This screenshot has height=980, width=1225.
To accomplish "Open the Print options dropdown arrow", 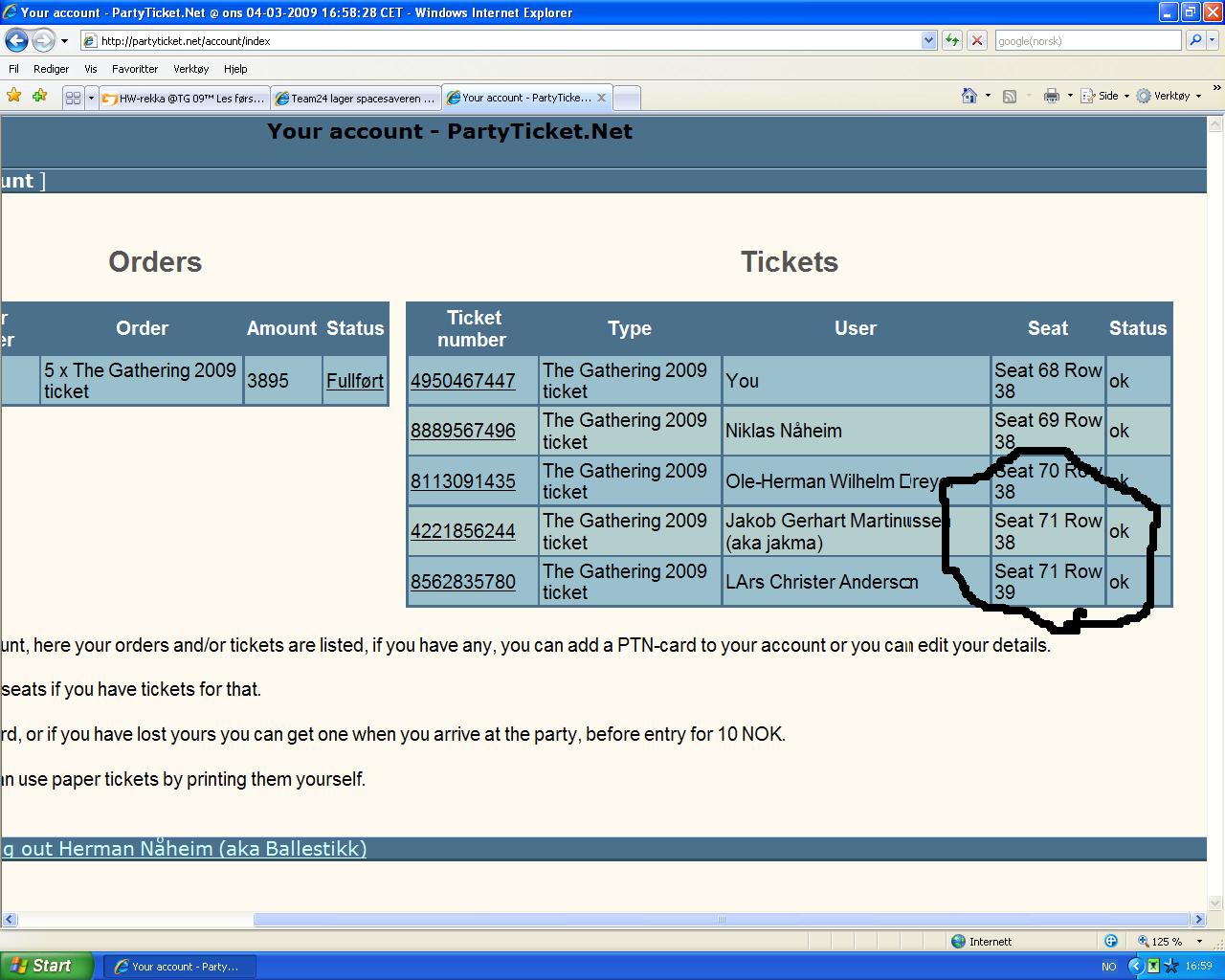I will [x=1070, y=96].
